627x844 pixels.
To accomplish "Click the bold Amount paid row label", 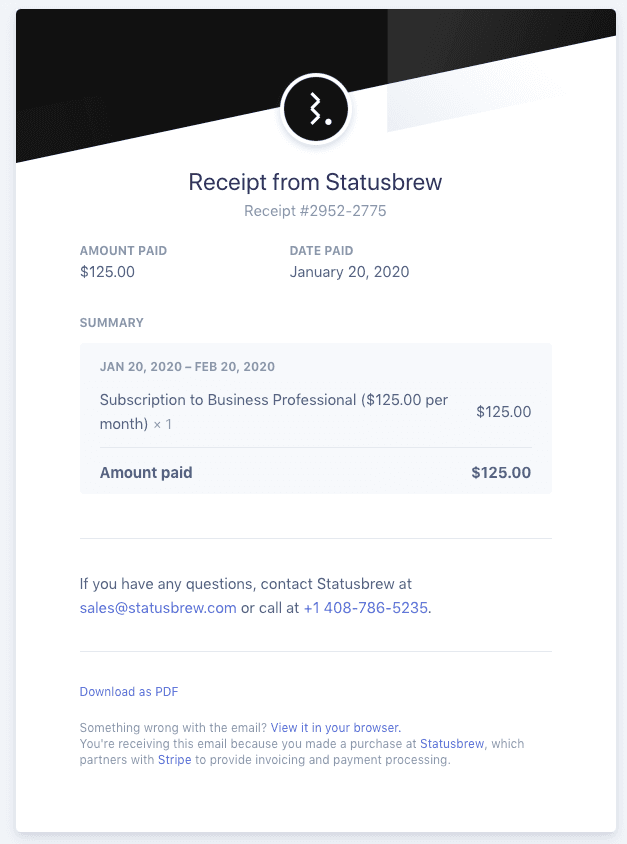I will 146,473.
